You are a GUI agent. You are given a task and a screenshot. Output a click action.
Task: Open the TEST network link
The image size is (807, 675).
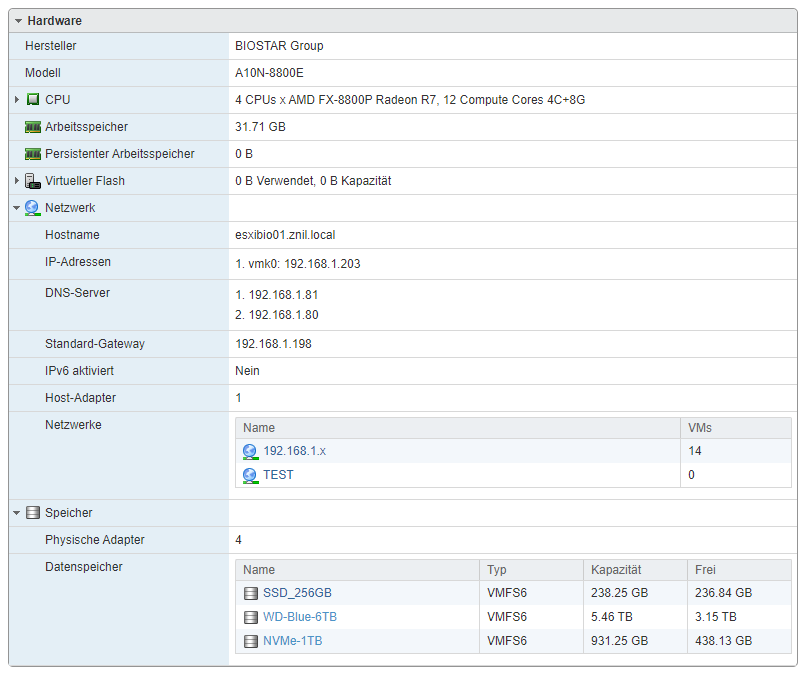click(x=278, y=475)
